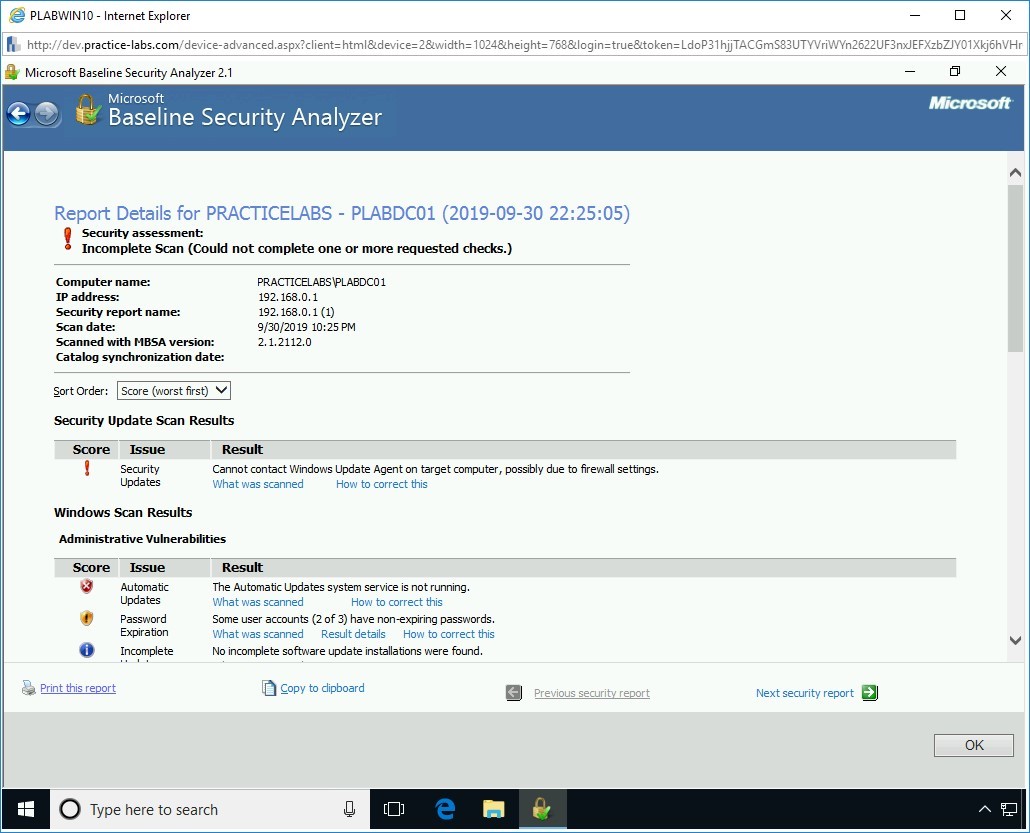The height and width of the screenshot is (833, 1030).
Task: Expand hidden icons in the system tray
Action: [x=984, y=809]
